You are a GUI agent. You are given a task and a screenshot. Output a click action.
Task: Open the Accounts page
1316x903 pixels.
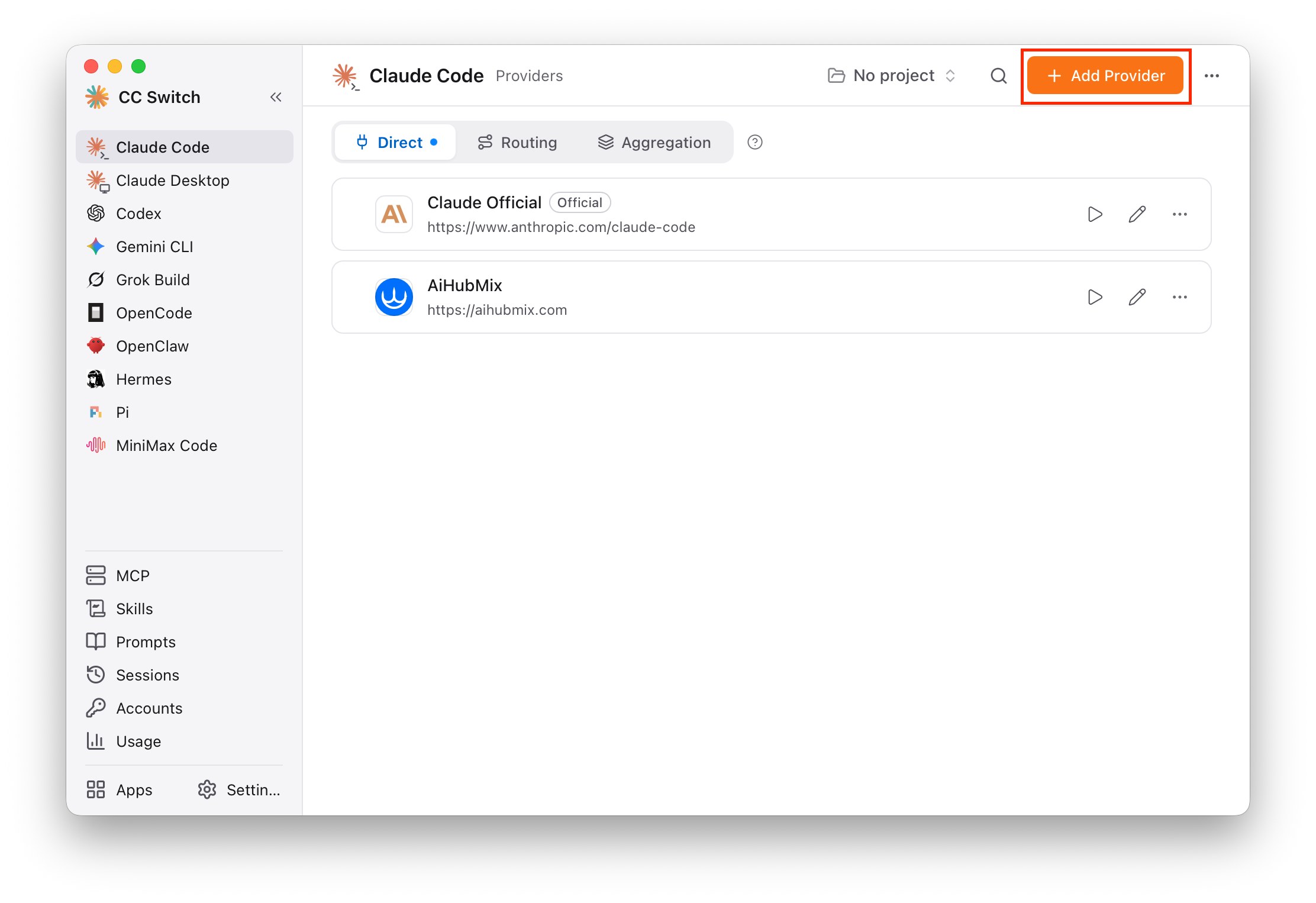(x=185, y=708)
